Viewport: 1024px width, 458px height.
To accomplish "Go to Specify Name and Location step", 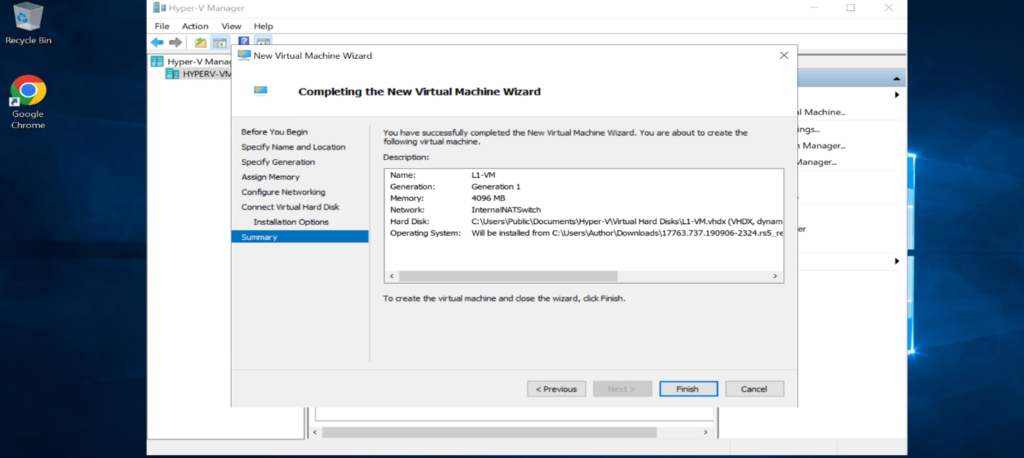I will tap(293, 147).
